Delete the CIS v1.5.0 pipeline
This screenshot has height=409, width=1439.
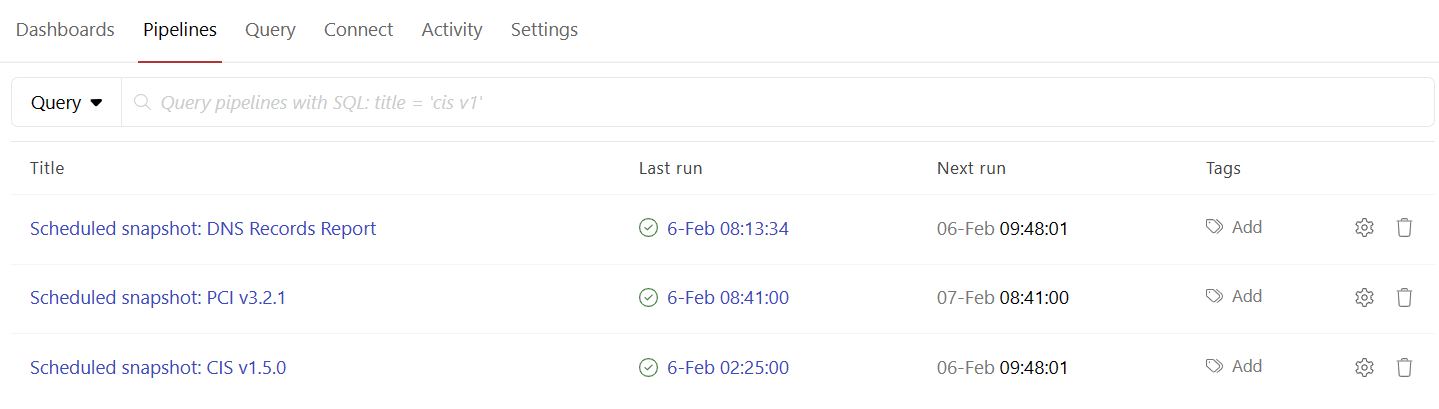[x=1404, y=368]
